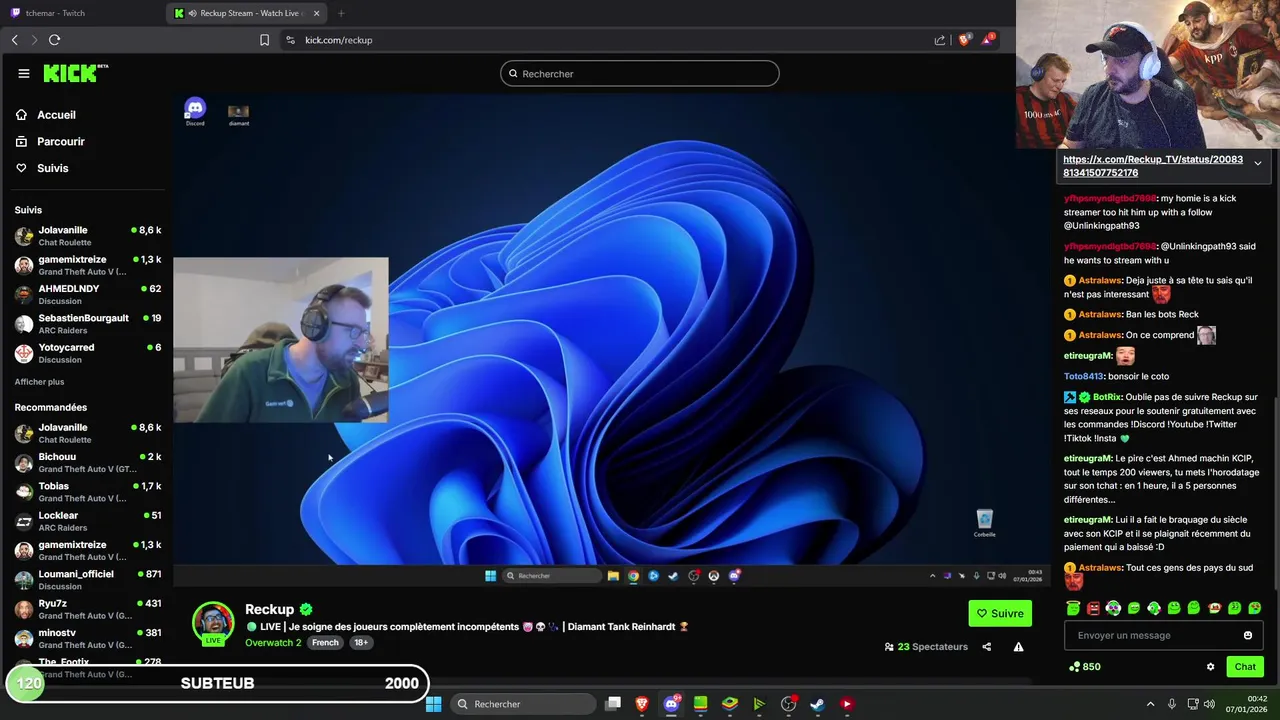Click the taskbar Rechercher search box
This screenshot has height=720, width=1280.
pos(521,704)
